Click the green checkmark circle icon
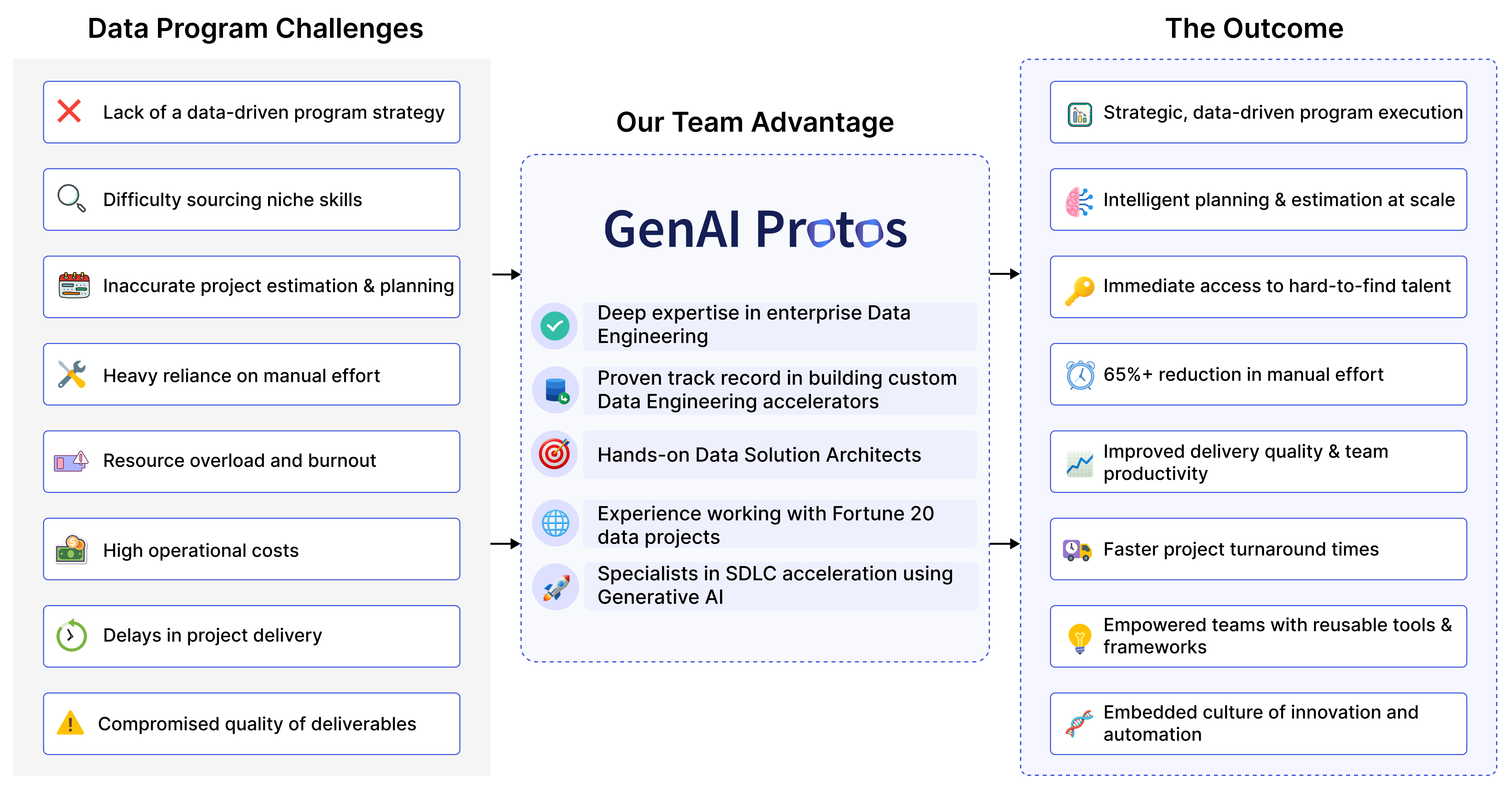 click(x=555, y=326)
